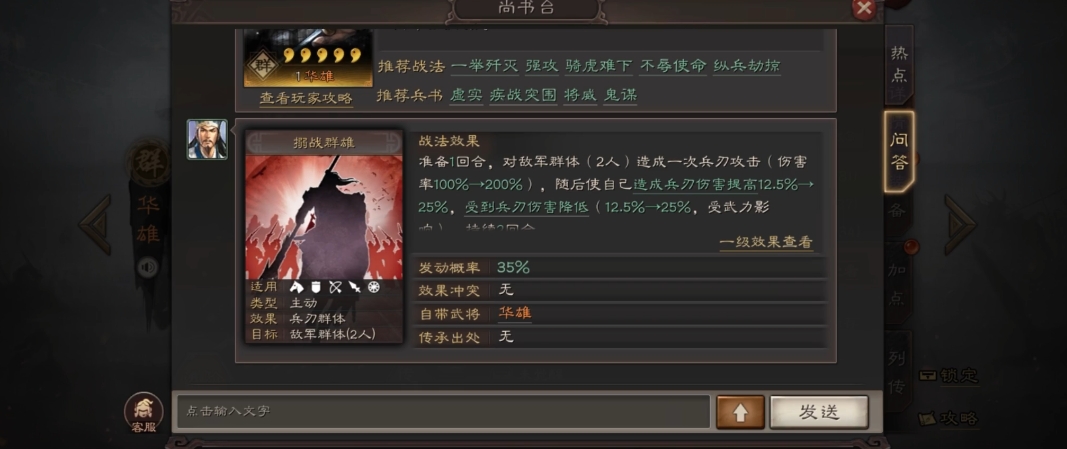Open the 华雄 card thumbnail with stars
Image resolution: width=1067 pixels, height=449 pixels.
(x=308, y=58)
